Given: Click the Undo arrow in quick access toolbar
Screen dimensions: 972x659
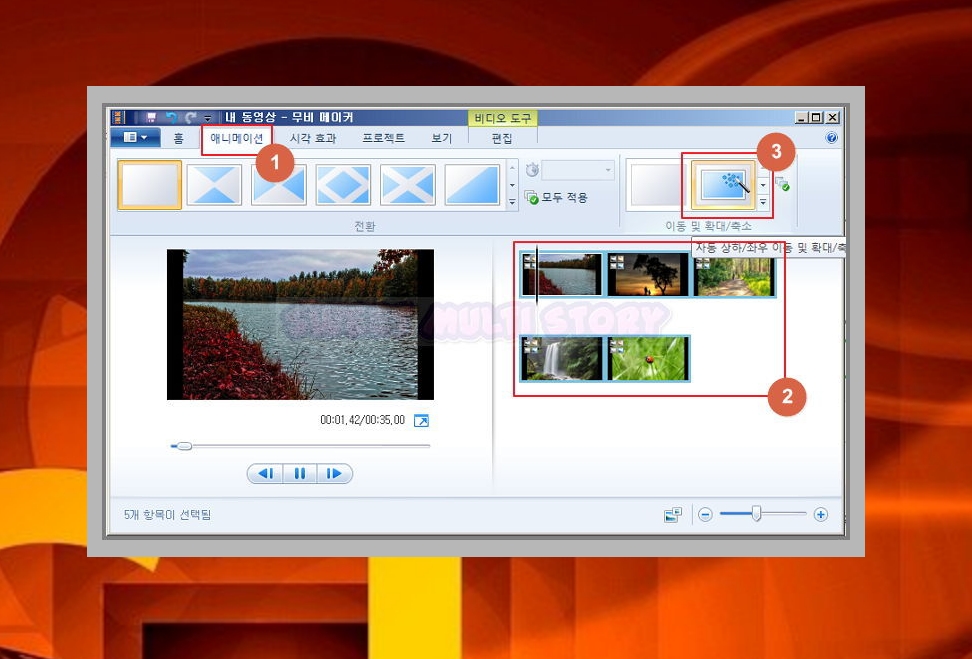Looking at the screenshot, I should tap(171, 117).
